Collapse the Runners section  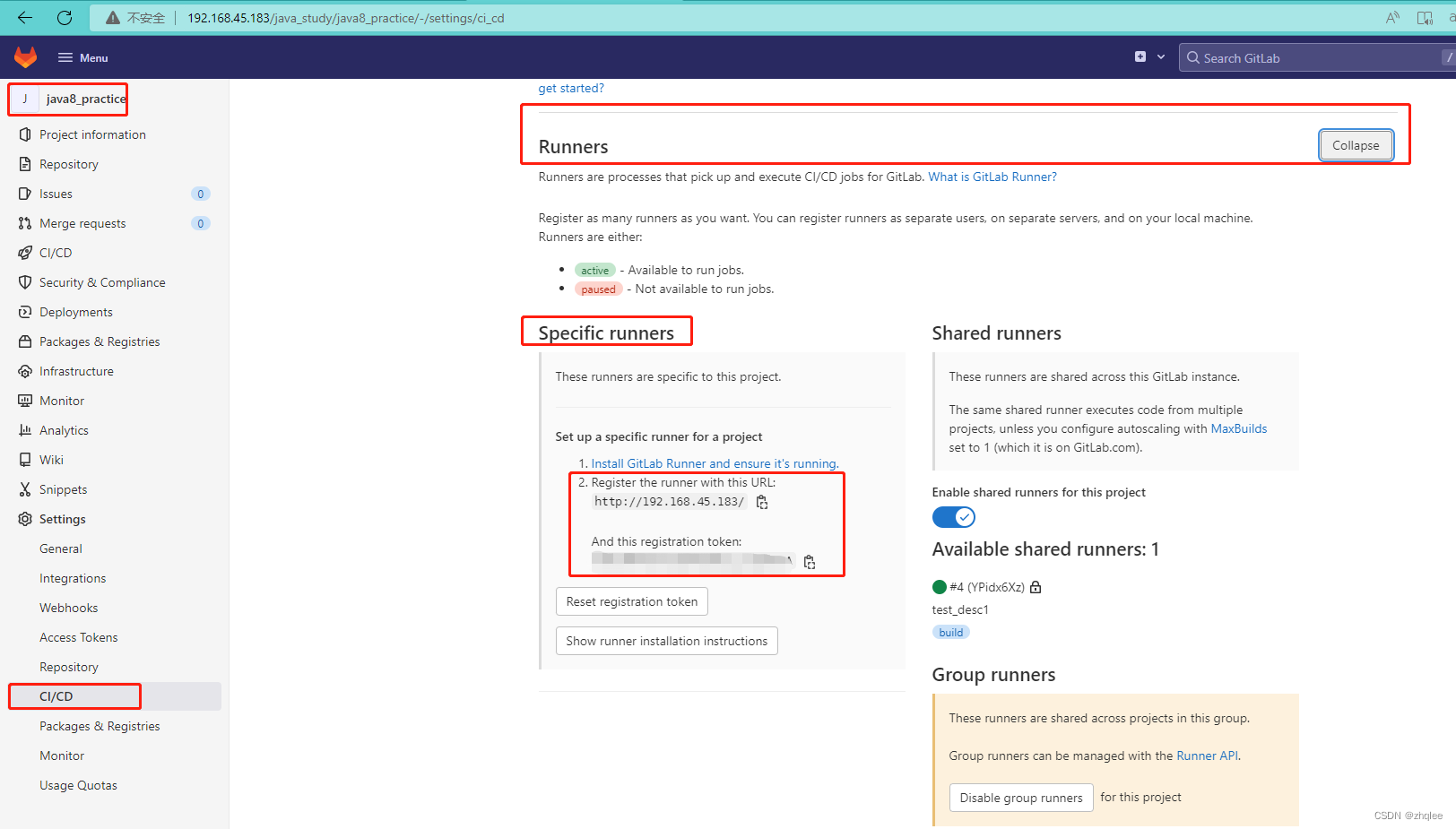1356,145
